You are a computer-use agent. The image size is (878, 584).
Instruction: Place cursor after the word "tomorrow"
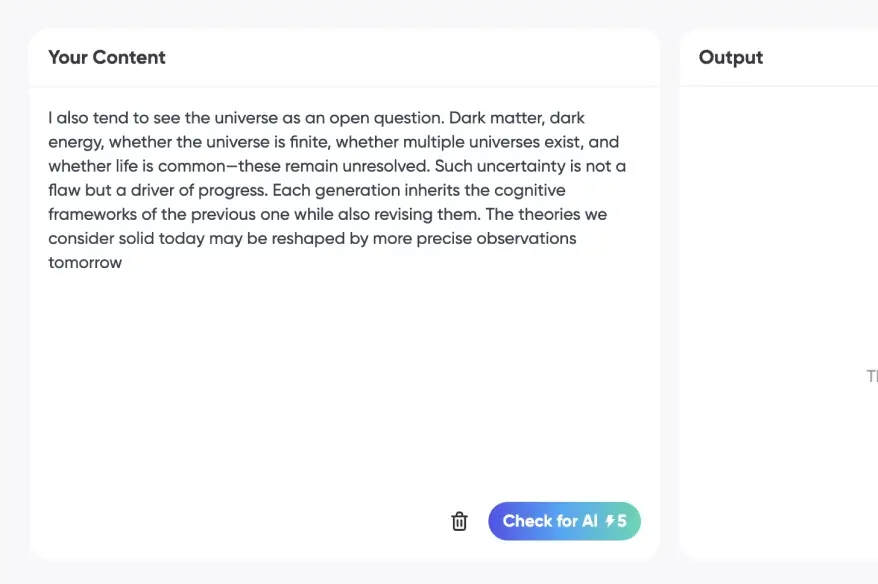tap(123, 263)
